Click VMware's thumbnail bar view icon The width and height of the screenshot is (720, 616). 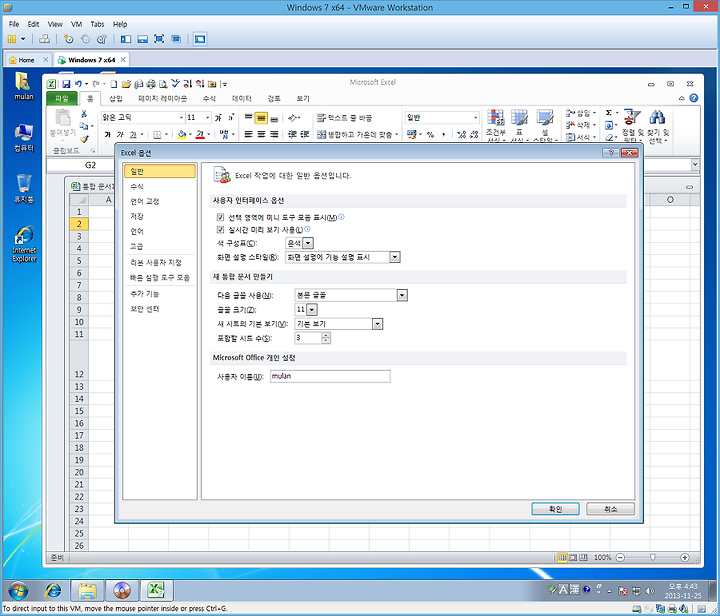142,39
